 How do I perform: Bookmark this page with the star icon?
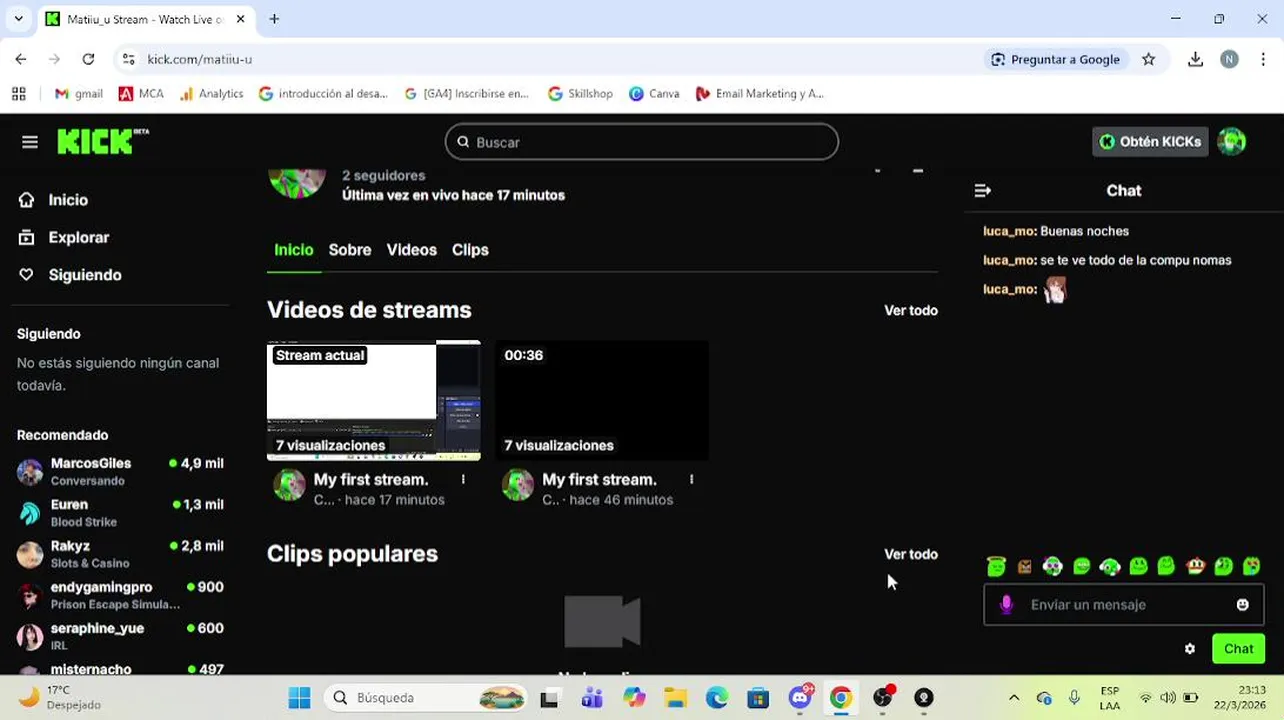pos(1148,59)
